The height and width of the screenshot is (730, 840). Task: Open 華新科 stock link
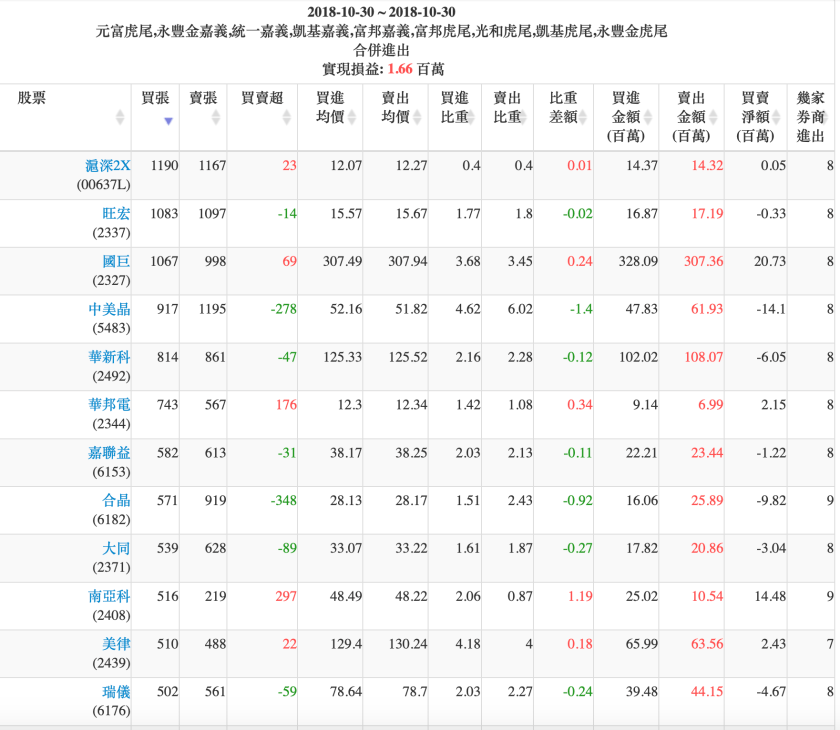(x=110, y=357)
